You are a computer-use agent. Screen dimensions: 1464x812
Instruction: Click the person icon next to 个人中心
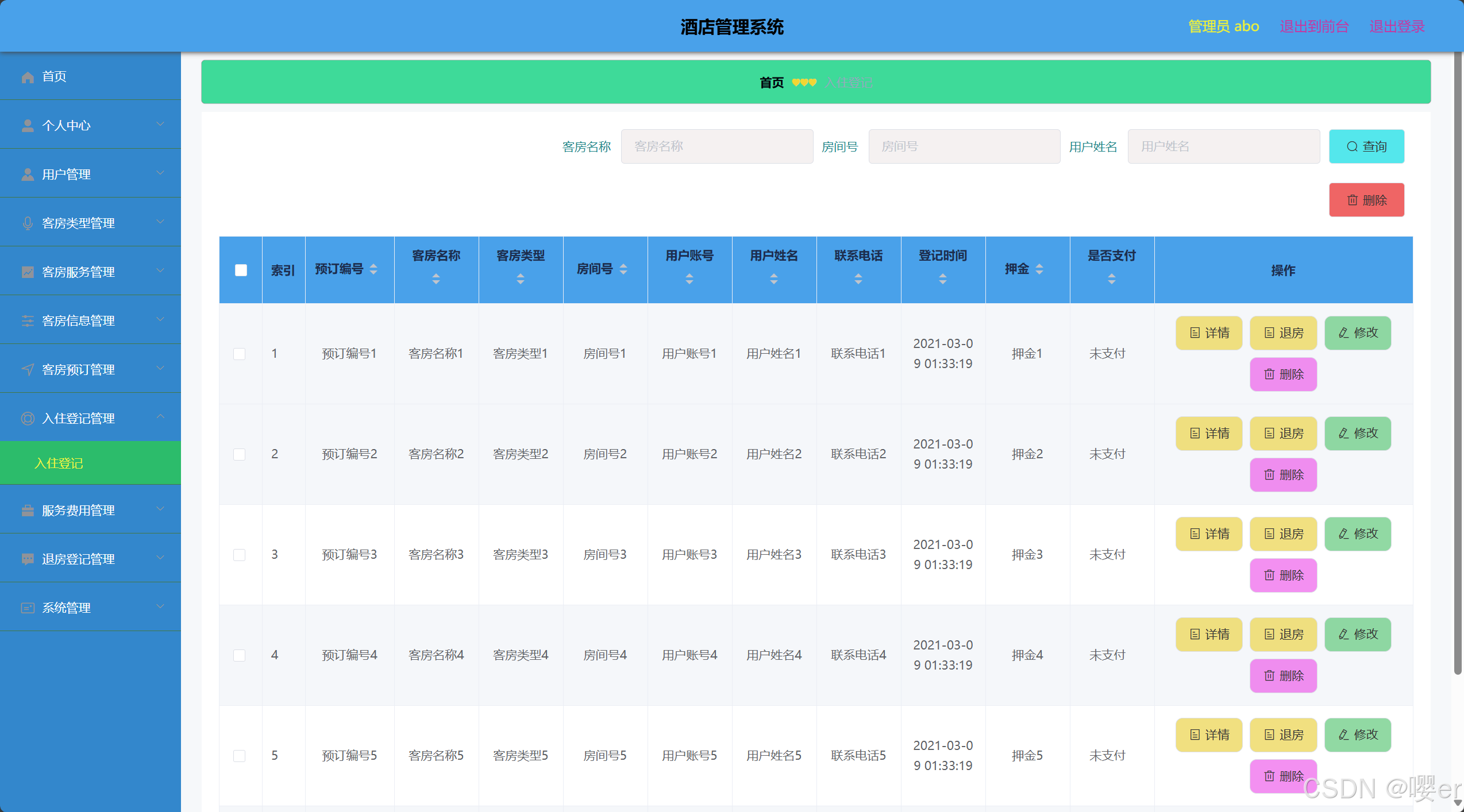(27, 125)
